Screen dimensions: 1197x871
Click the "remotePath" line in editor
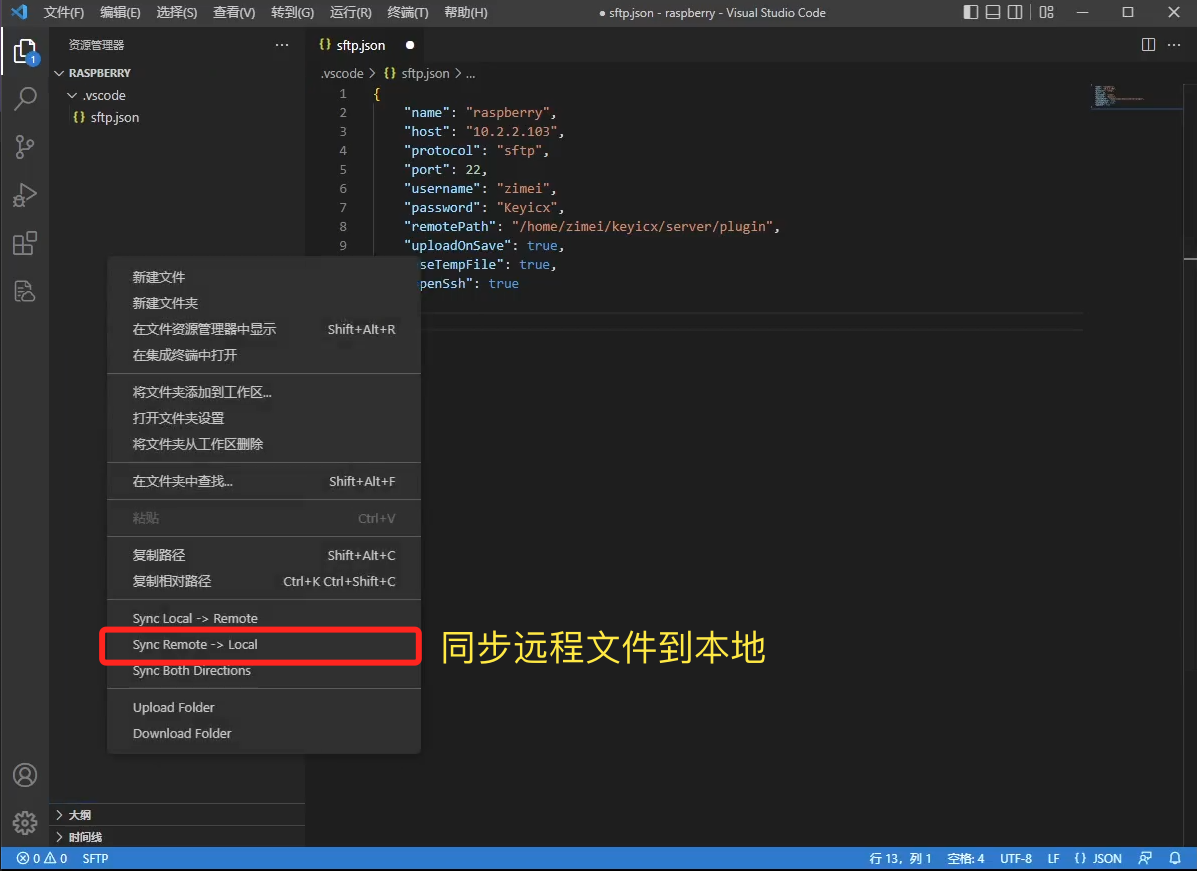(x=592, y=227)
